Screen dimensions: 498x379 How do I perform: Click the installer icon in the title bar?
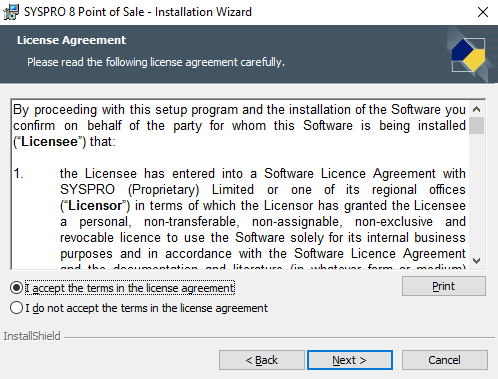(11, 12)
